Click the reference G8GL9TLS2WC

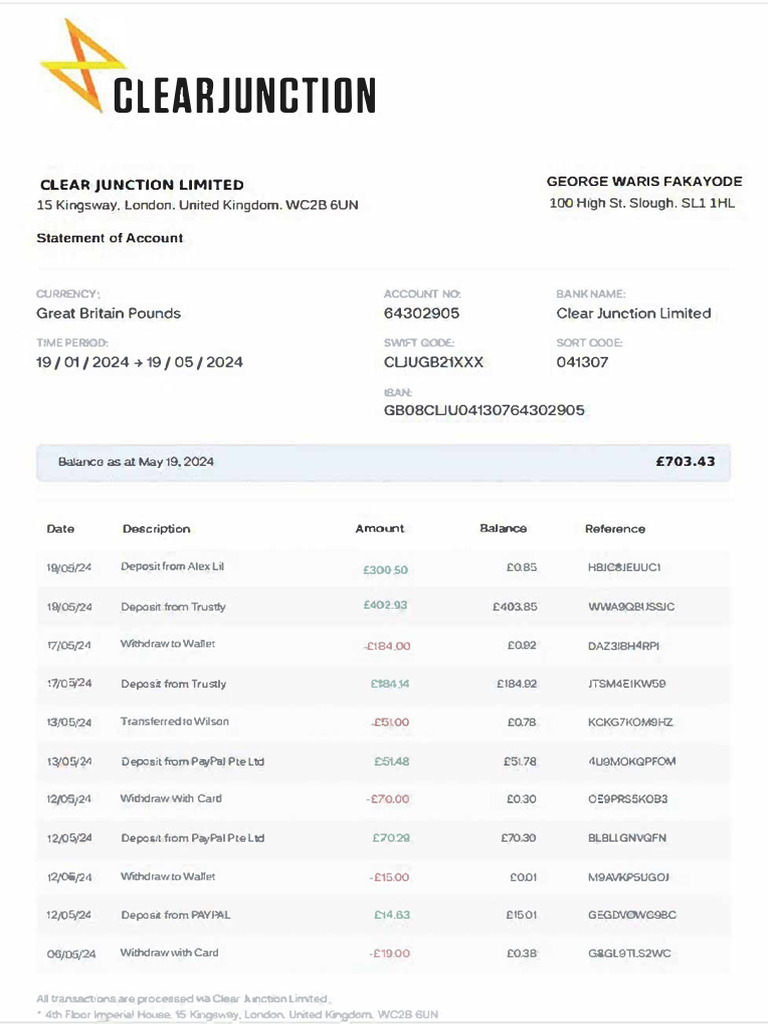tap(630, 954)
